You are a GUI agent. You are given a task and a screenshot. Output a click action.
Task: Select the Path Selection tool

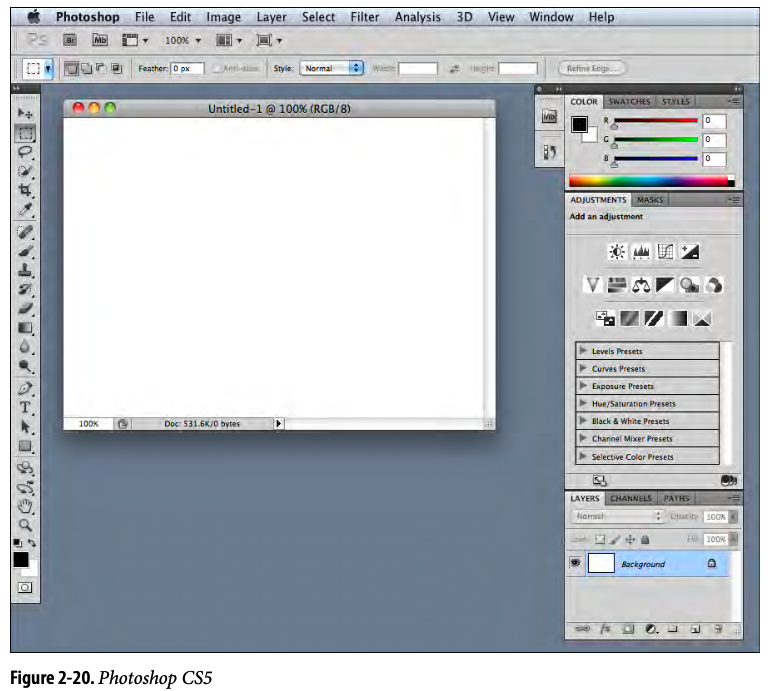click(x=25, y=427)
